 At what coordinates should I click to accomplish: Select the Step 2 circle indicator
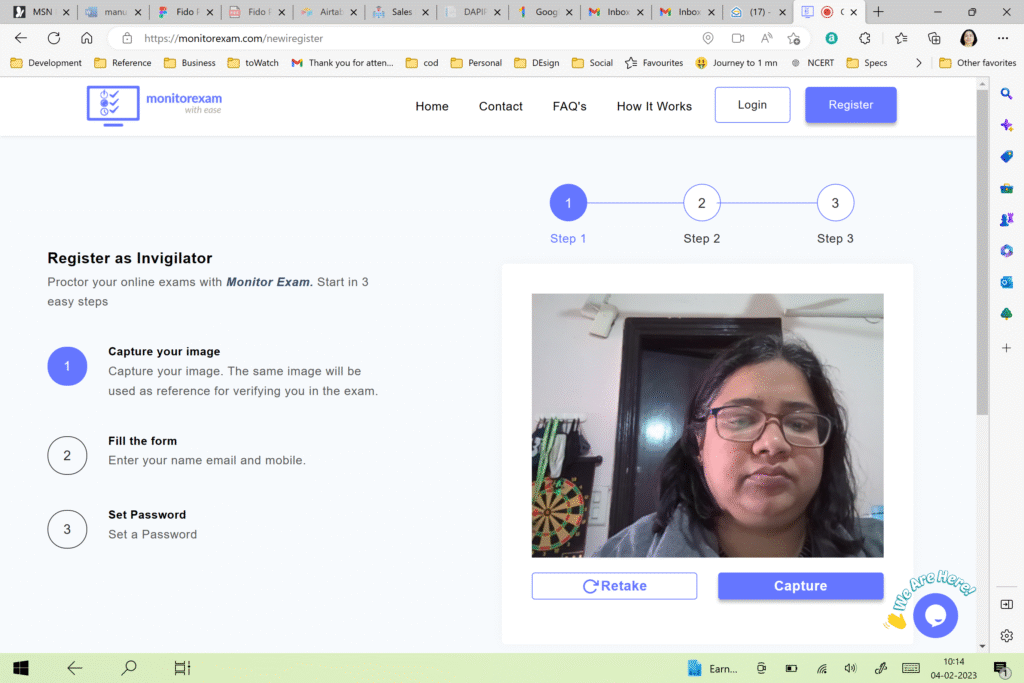701,203
